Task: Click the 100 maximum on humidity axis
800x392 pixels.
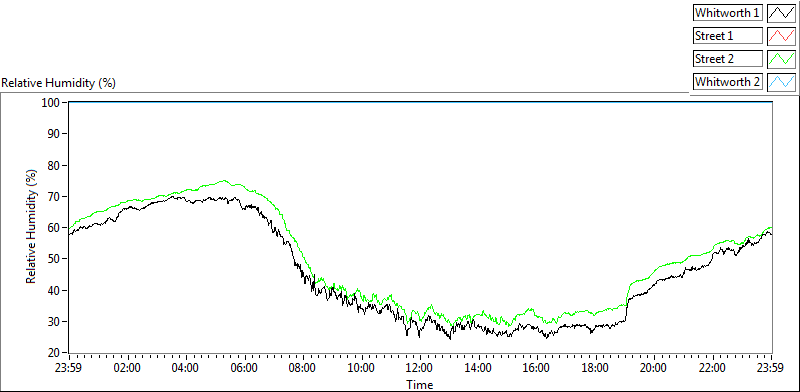Action: pos(51,103)
